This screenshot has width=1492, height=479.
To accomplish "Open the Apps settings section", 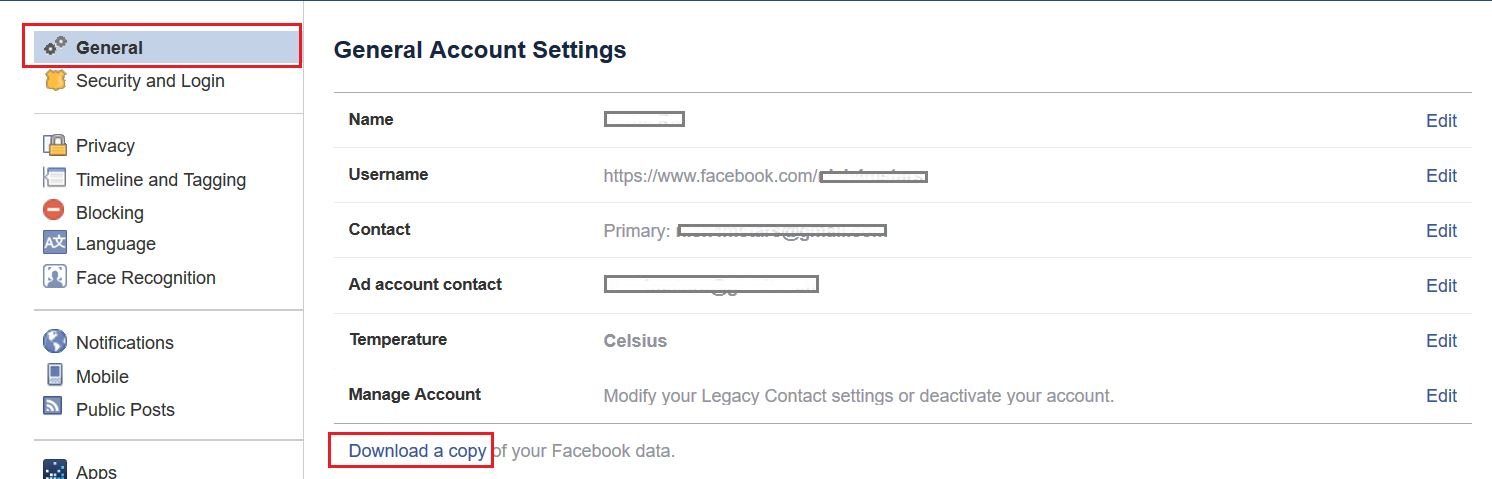I will pyautogui.click(x=96, y=470).
